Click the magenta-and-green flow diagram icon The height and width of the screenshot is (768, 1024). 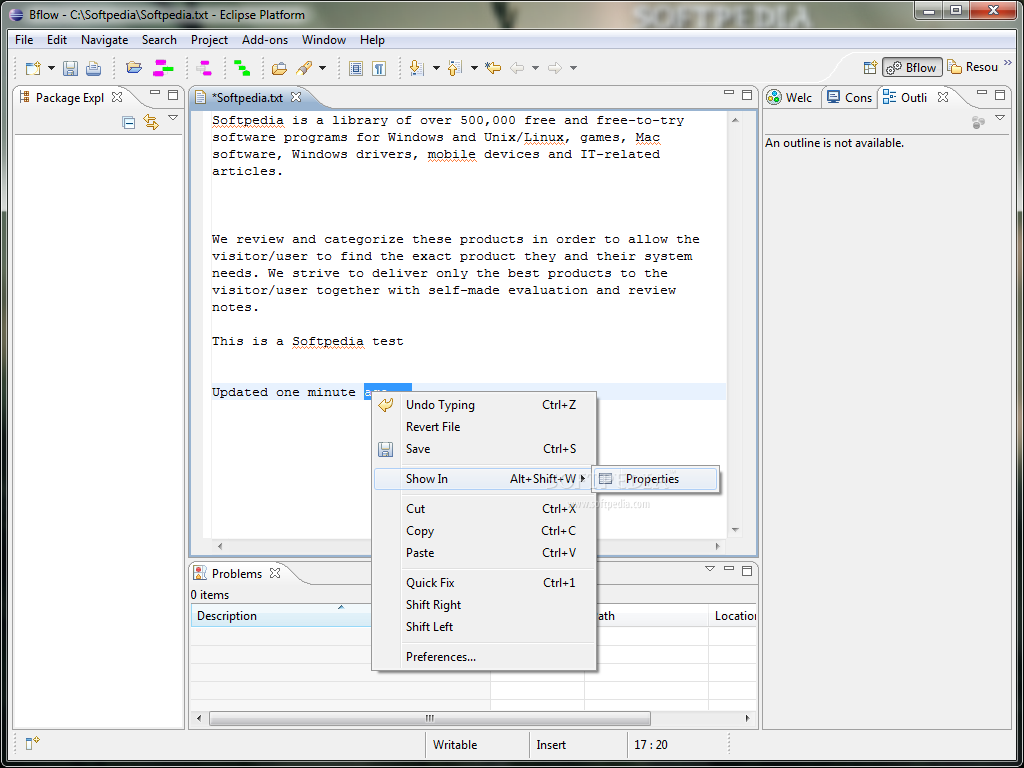(x=163, y=68)
